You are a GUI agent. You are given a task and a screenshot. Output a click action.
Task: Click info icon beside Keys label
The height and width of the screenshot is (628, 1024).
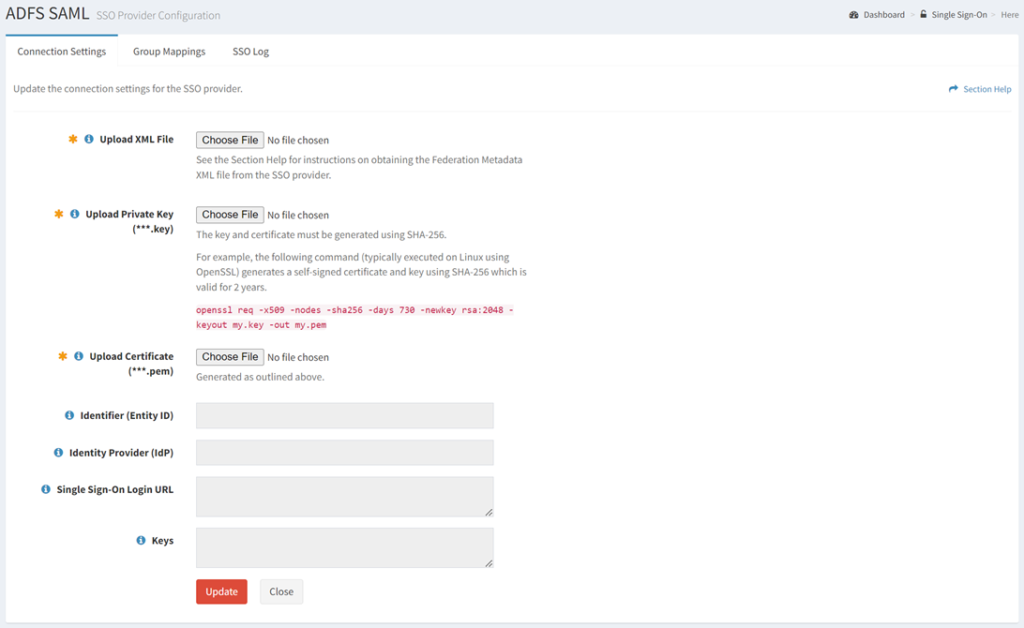[x=140, y=541]
